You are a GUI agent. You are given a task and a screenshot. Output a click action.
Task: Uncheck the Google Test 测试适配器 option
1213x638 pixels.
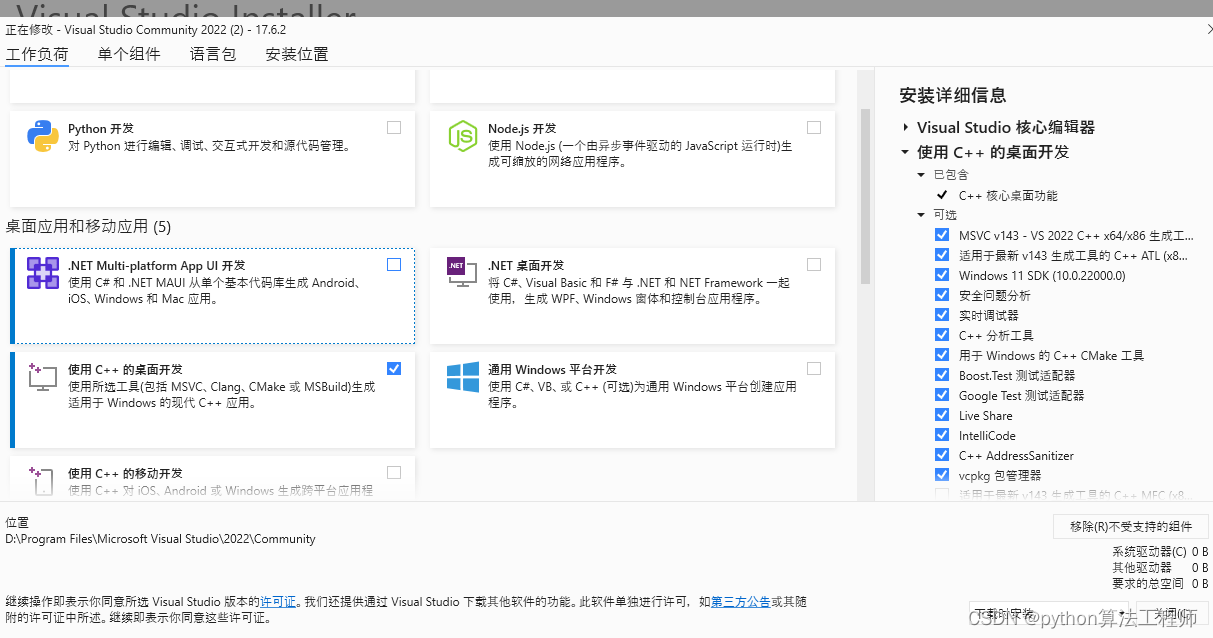click(942, 395)
